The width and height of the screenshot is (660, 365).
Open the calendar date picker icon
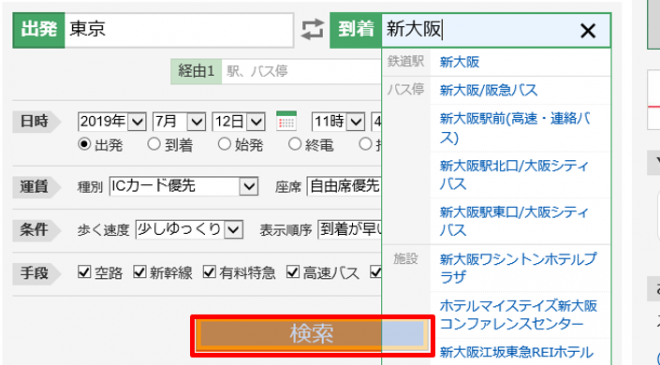point(286,121)
